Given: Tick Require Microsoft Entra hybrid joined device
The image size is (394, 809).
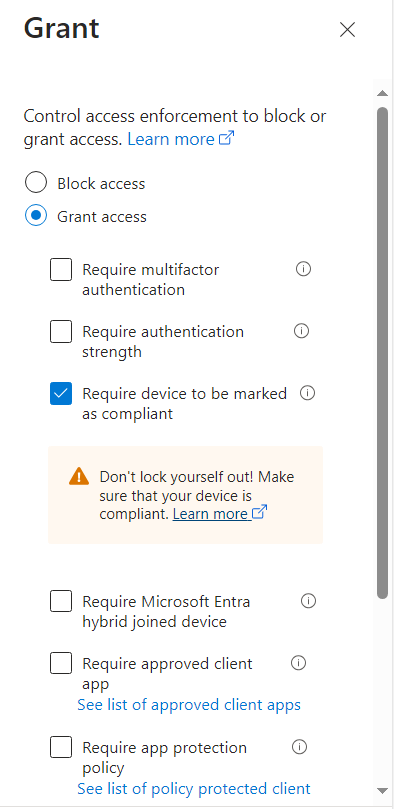Looking at the screenshot, I should [x=61, y=602].
